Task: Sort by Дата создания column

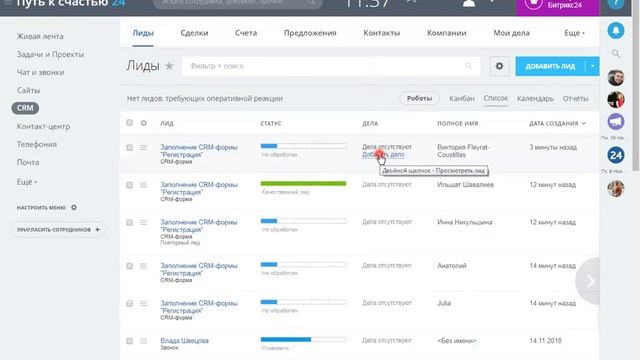Action: [557, 123]
